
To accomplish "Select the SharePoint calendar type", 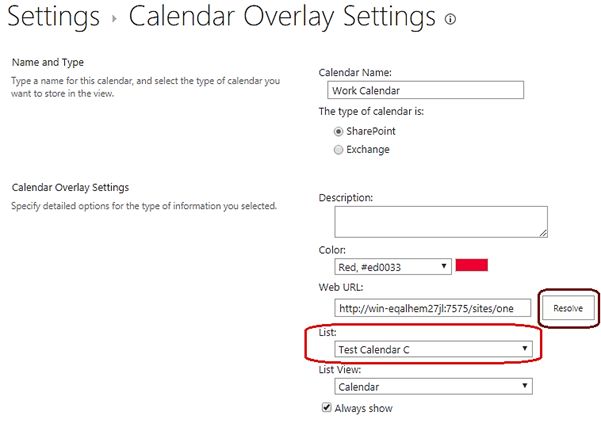I will coord(338,131).
